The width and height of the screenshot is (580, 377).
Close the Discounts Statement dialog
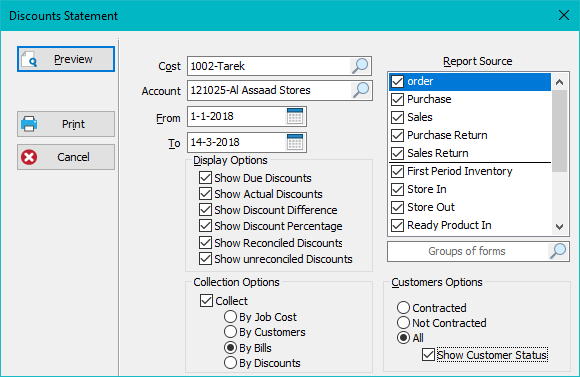point(564,16)
